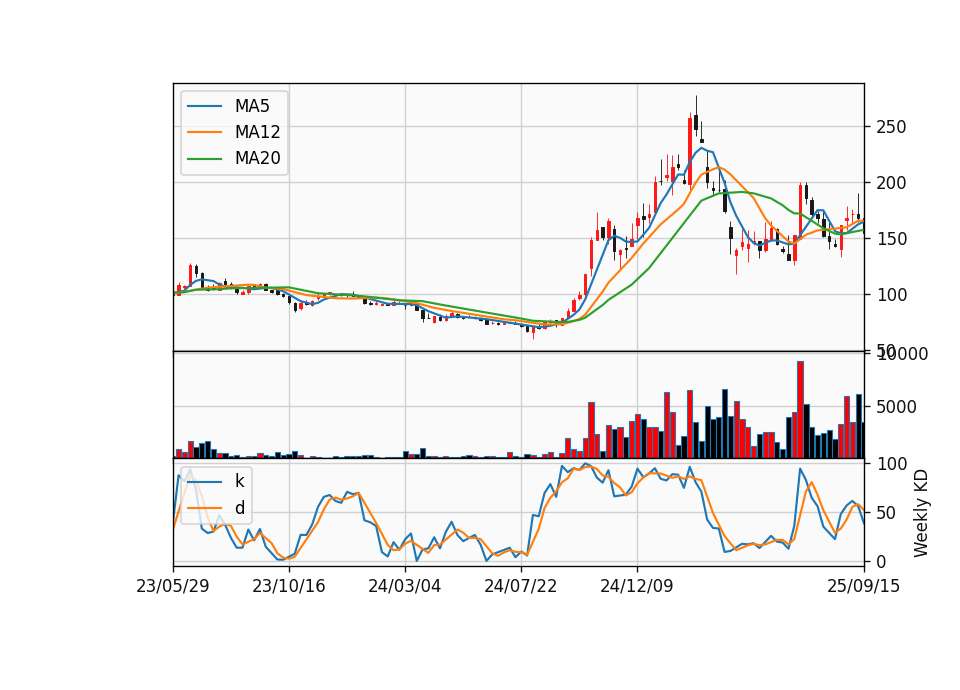The image size is (960, 690).
Task: Click the orange MA12 legend line sample
Action: click(x=204, y=132)
